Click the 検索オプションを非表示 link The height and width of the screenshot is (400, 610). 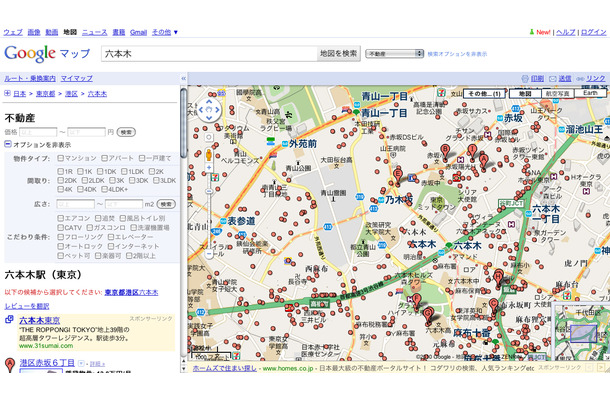click(x=457, y=54)
